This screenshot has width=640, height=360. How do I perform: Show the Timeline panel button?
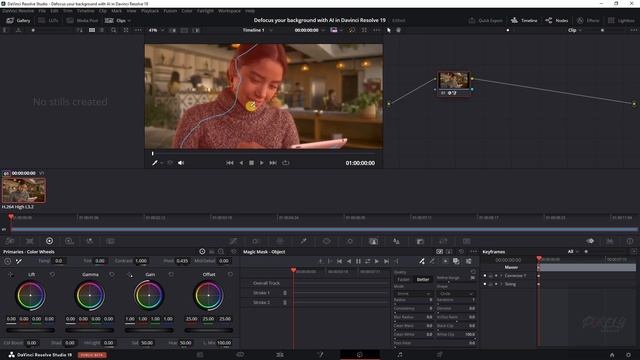524,20
